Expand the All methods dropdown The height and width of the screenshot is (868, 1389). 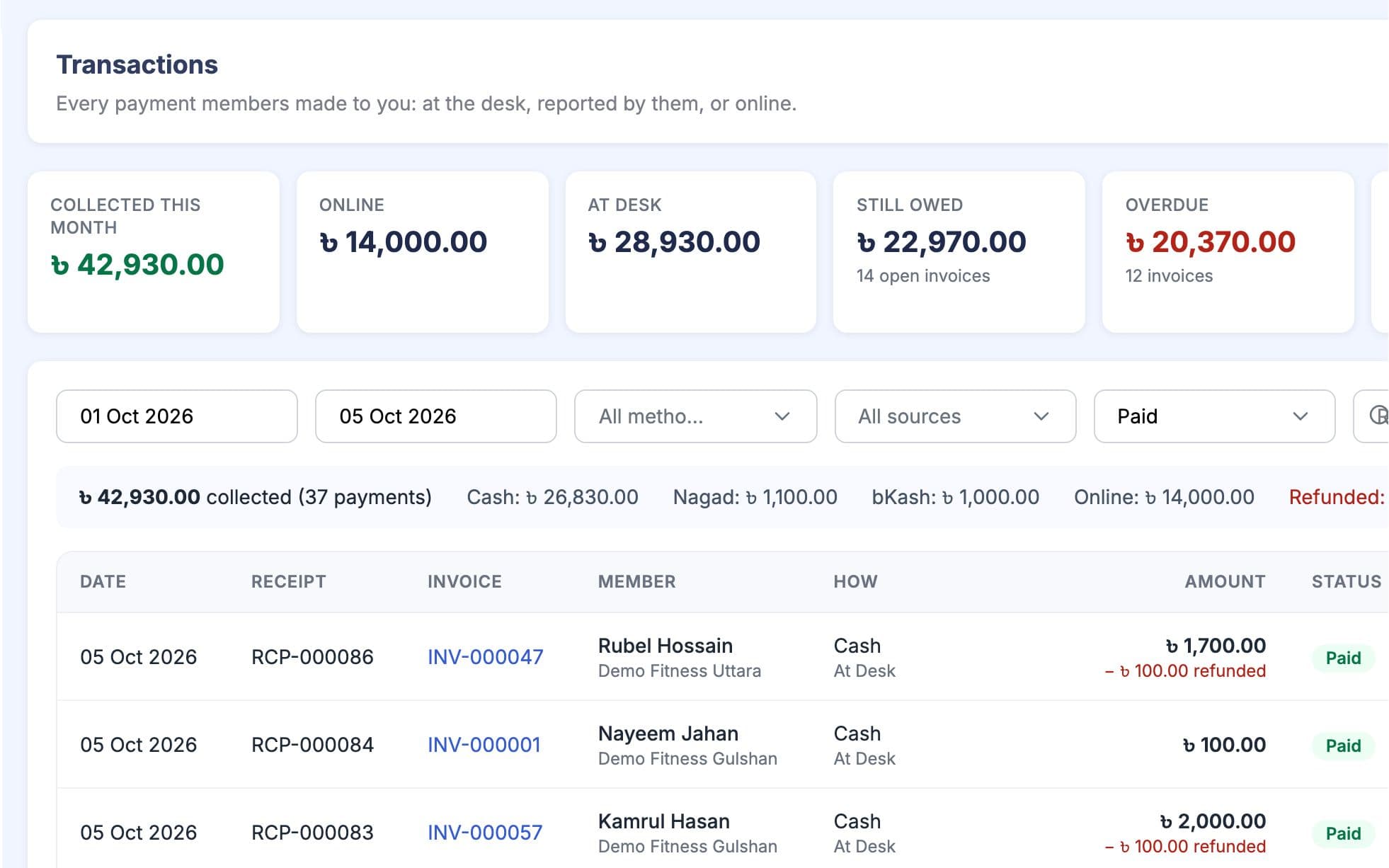(696, 416)
